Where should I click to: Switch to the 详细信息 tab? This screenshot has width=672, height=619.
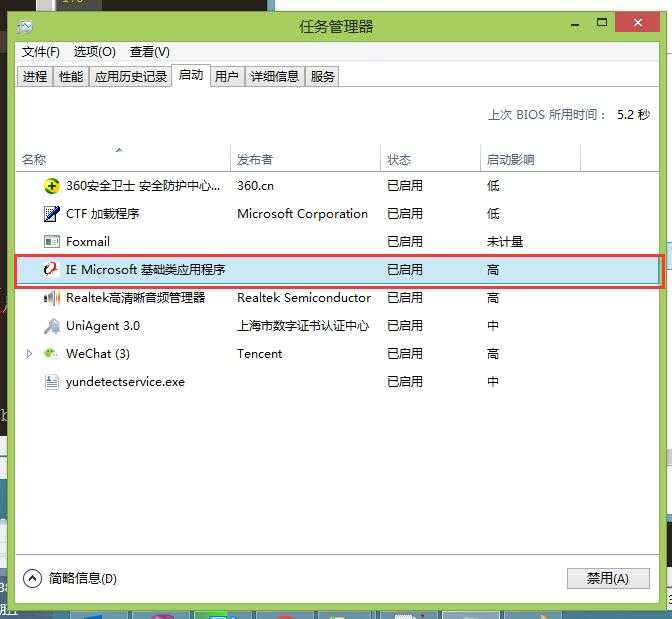275,77
